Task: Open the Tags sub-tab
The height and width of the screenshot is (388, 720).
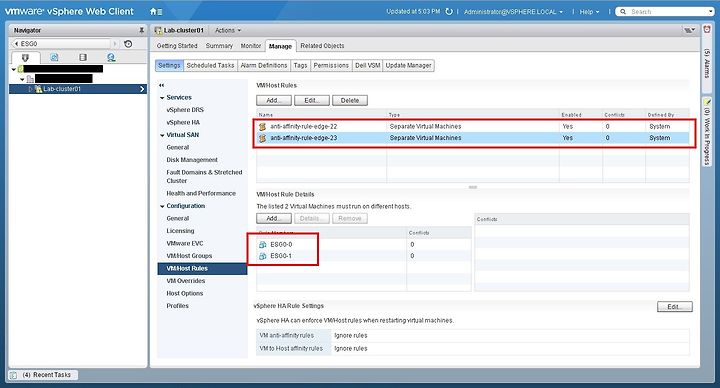Action: (300, 66)
